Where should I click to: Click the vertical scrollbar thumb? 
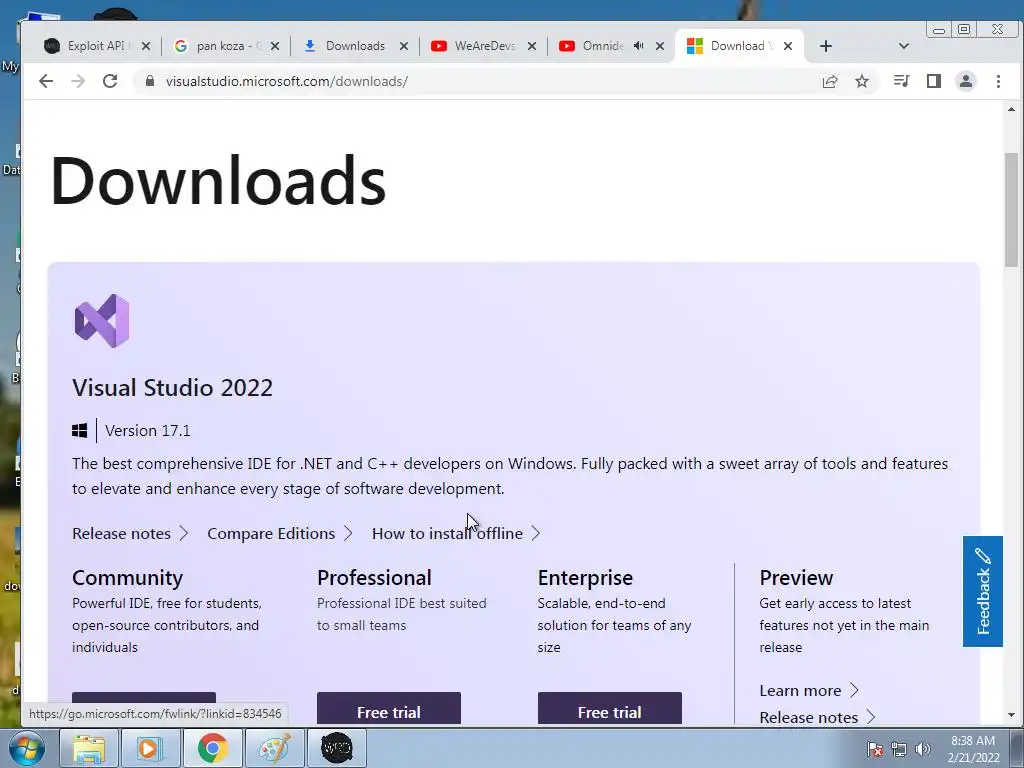1012,210
